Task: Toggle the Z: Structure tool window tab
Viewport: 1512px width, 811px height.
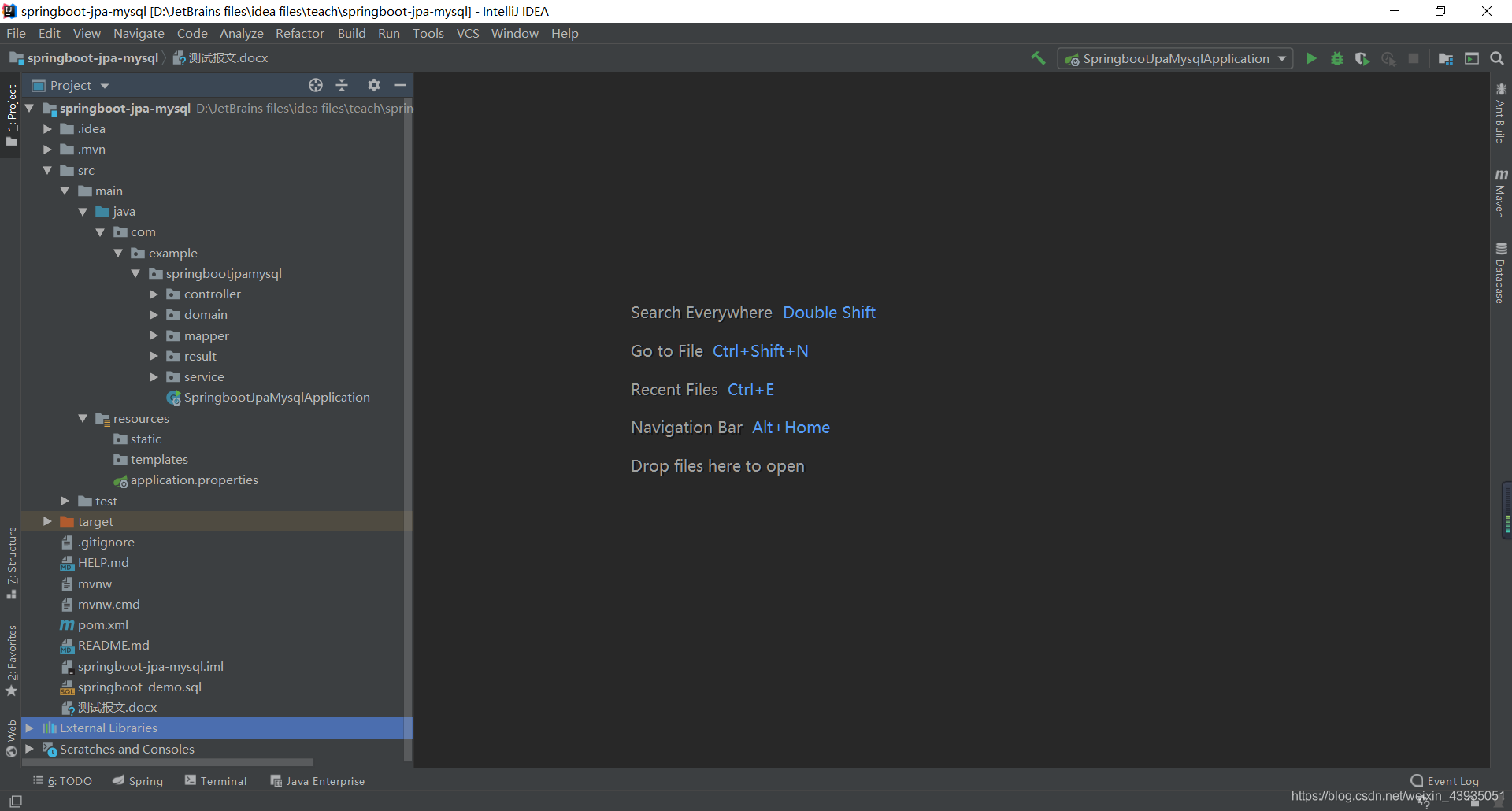Action: click(x=11, y=562)
